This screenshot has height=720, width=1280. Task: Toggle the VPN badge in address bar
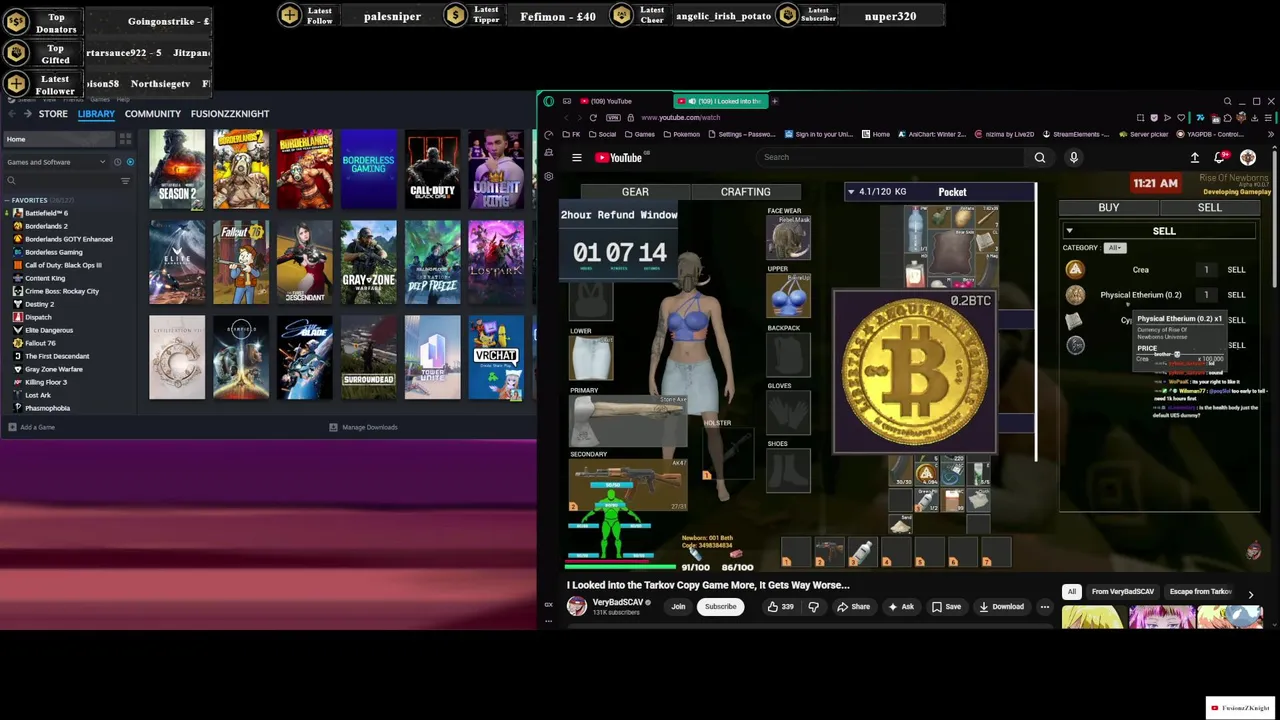coord(613,117)
